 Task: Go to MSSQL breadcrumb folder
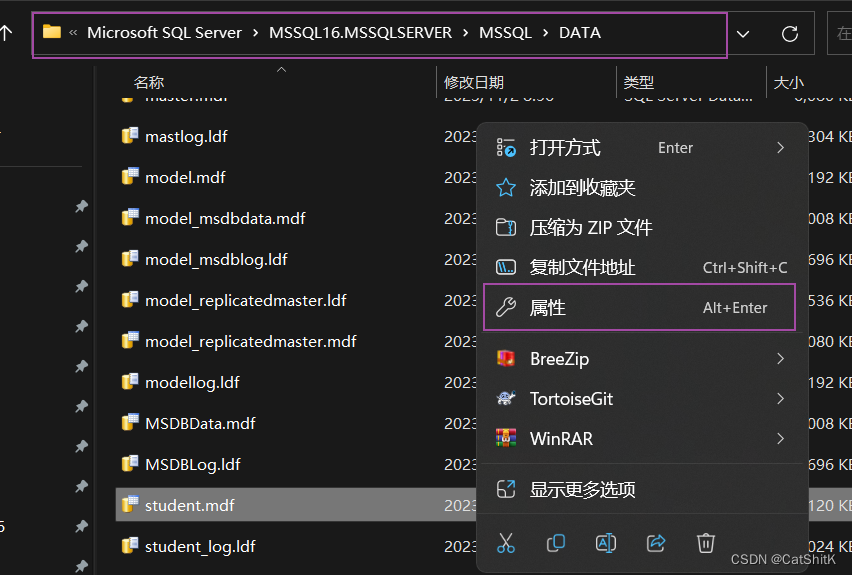505,33
